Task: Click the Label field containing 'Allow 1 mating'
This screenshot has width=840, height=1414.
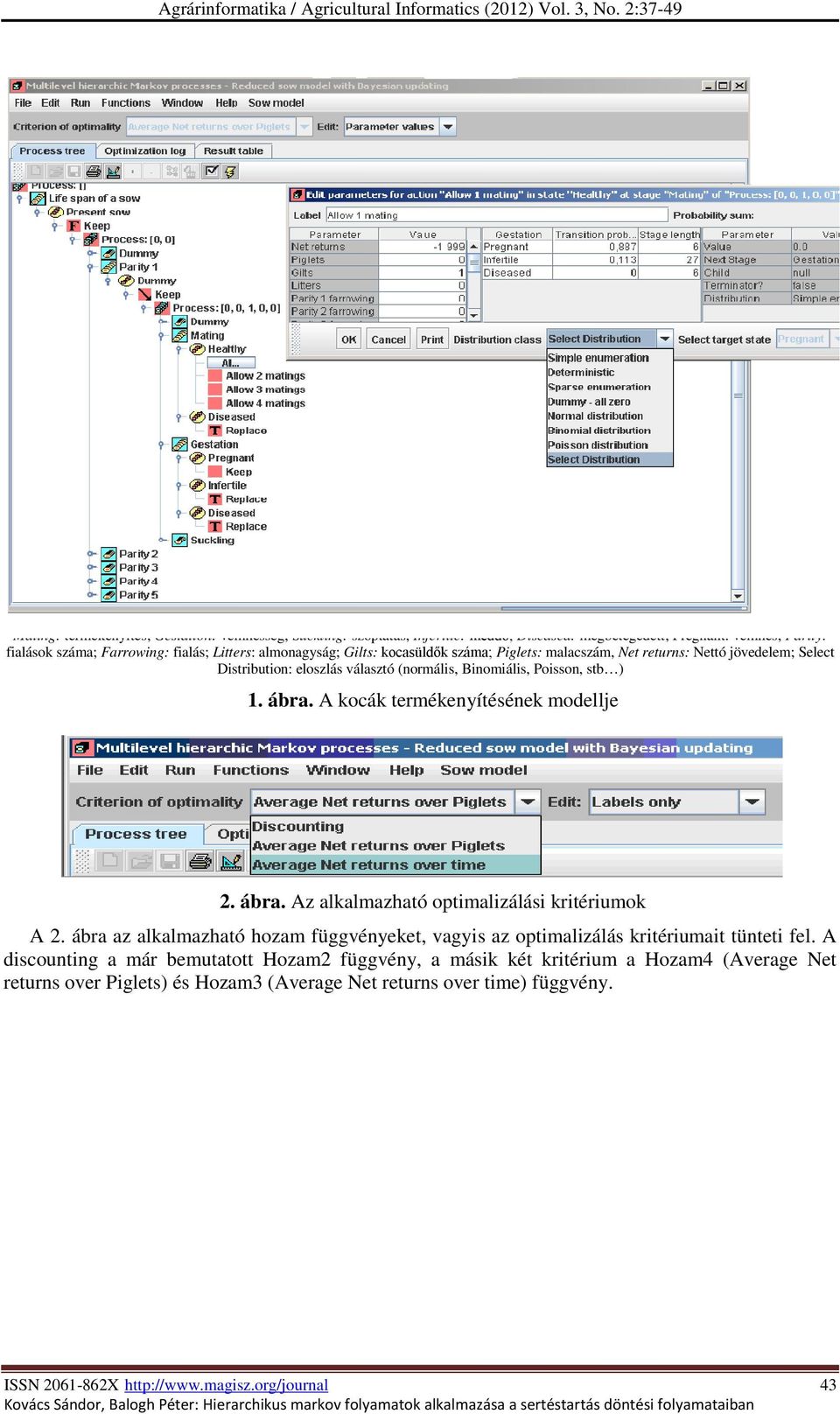Action: tap(496, 215)
